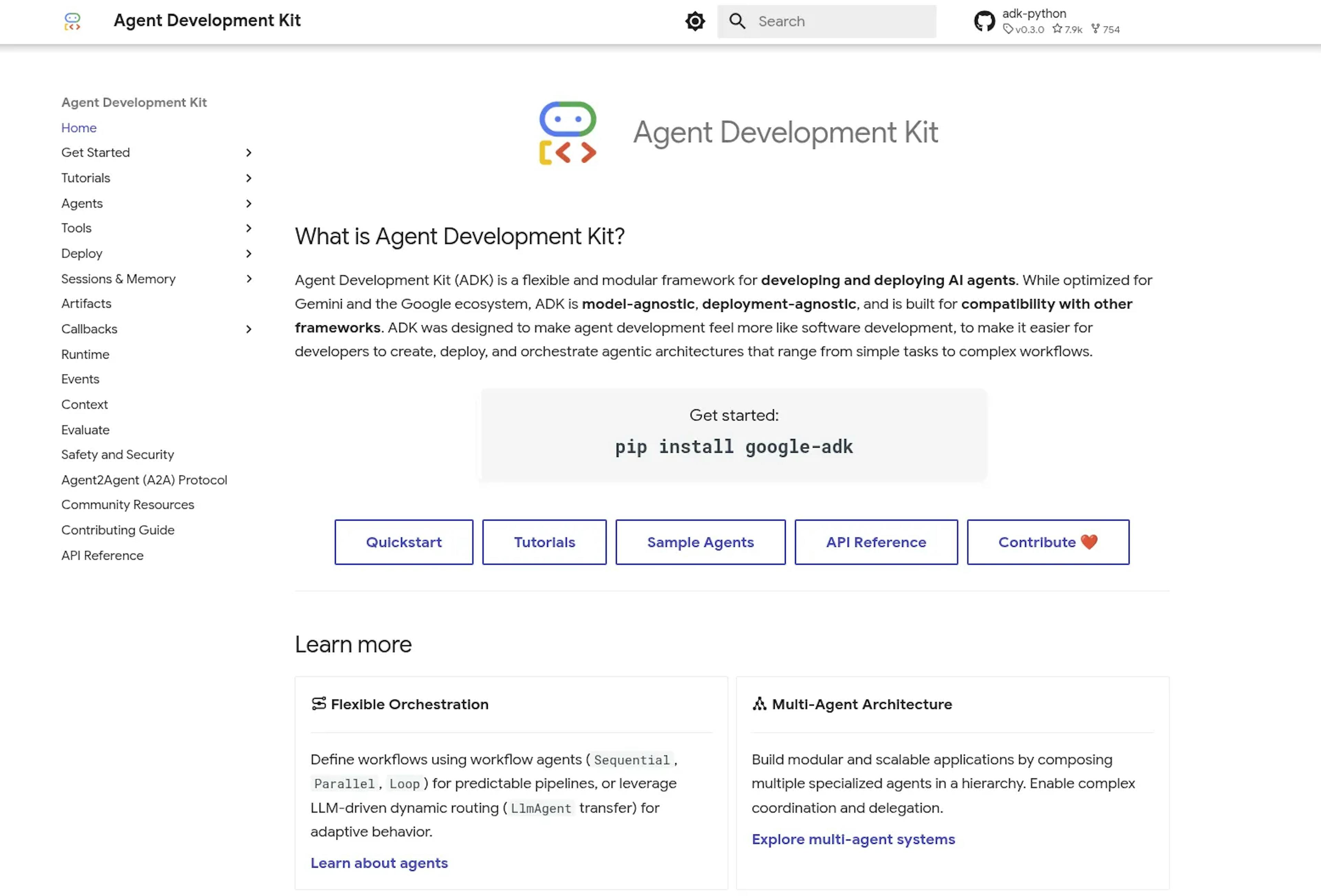Image resolution: width=1321 pixels, height=896 pixels.
Task: Click the heart icon on Contribute
Action: [1089, 542]
